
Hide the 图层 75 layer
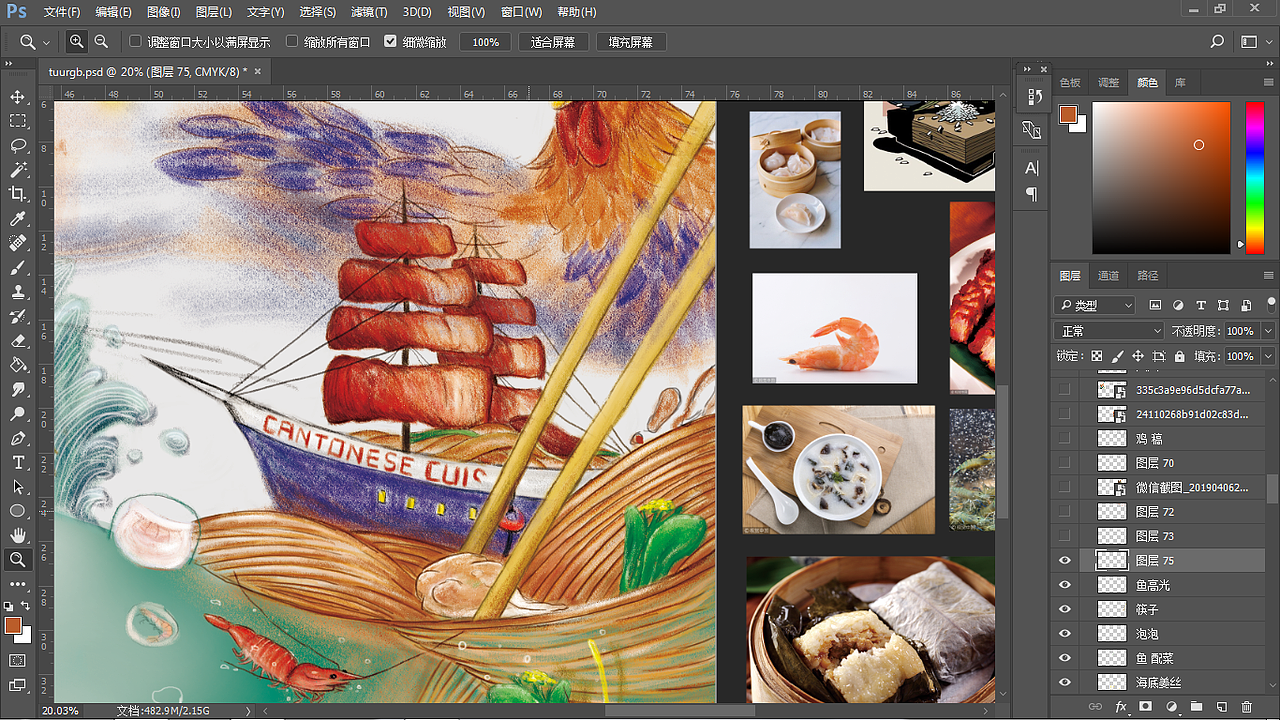point(1064,561)
